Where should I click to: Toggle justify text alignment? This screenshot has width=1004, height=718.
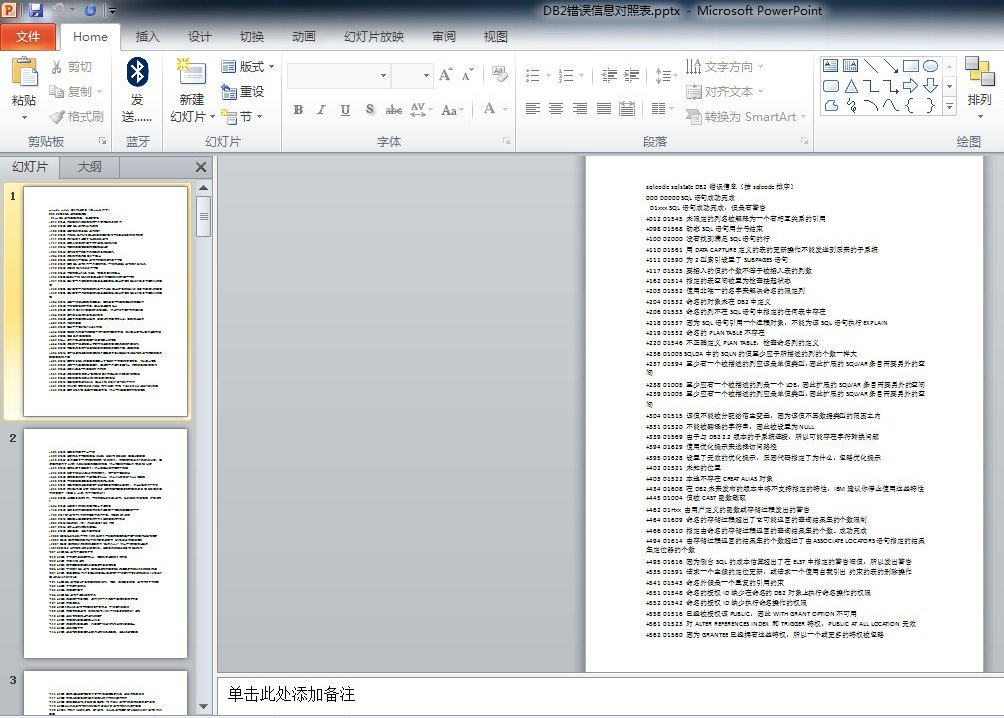point(604,108)
